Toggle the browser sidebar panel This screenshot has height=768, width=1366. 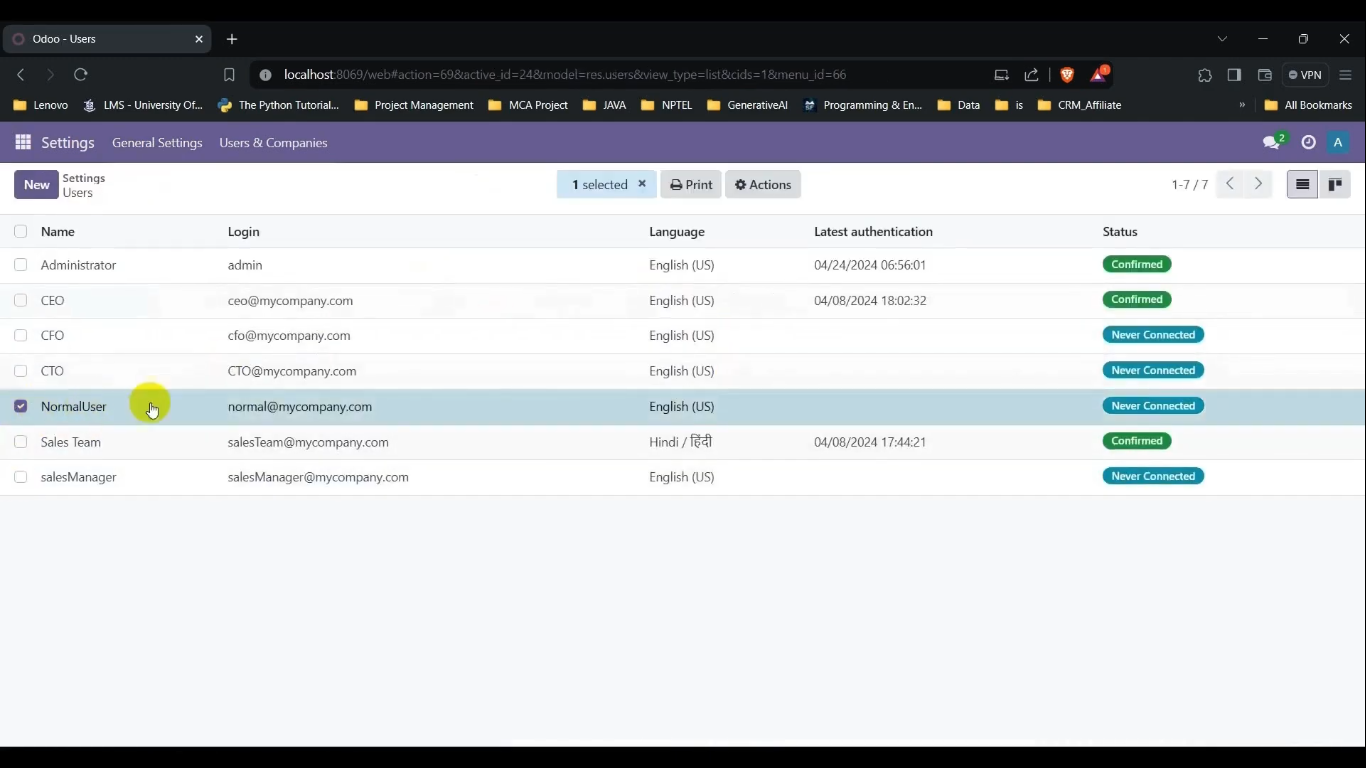1234,75
